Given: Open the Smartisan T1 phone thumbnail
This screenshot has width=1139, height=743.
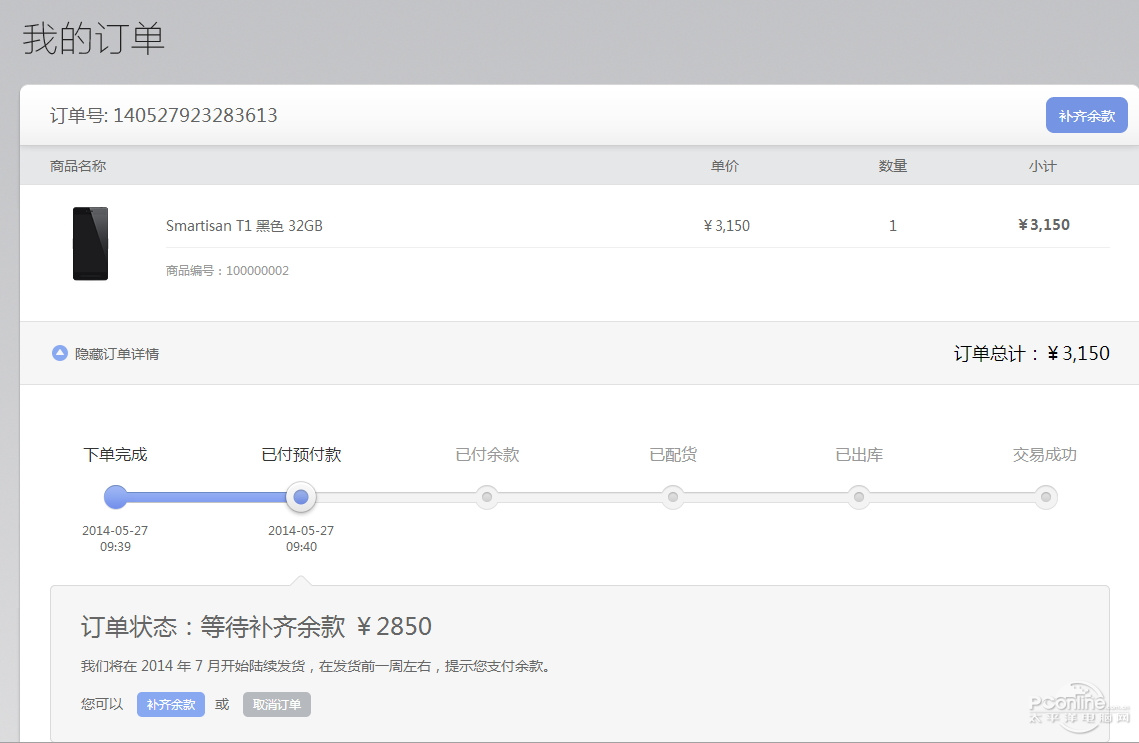Looking at the screenshot, I should click(x=90, y=243).
